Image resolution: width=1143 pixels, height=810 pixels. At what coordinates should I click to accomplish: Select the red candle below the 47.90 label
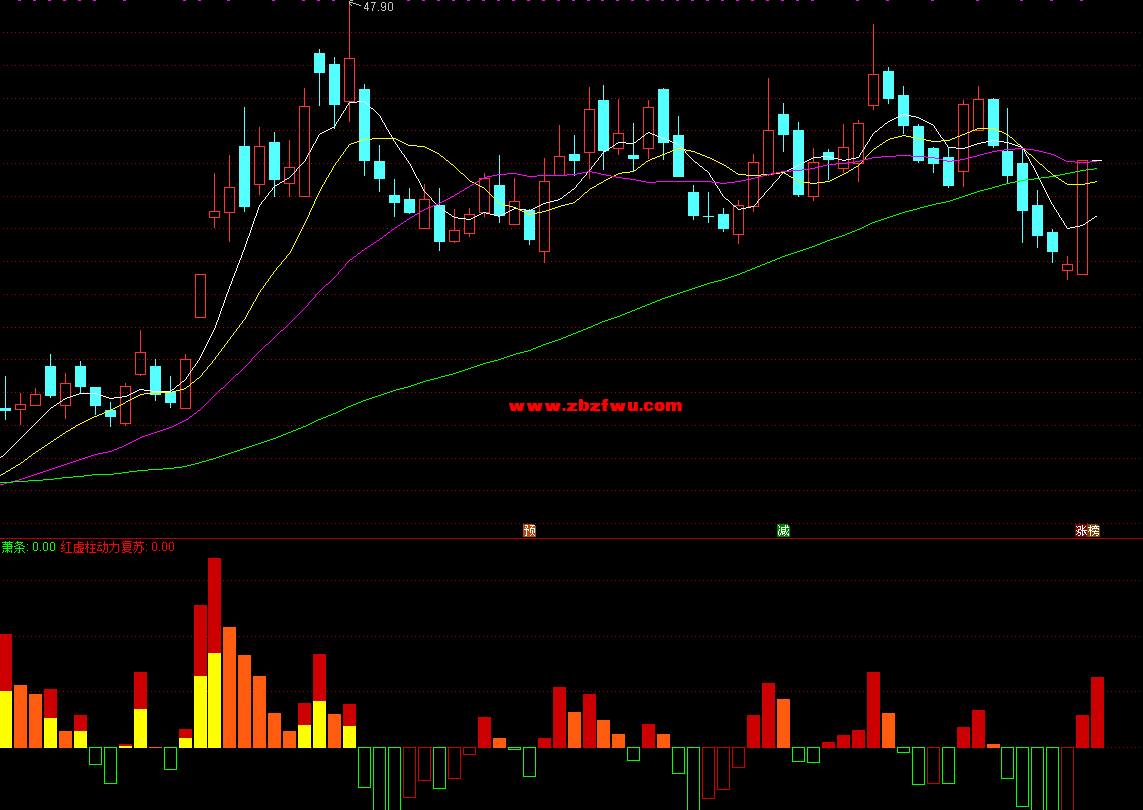point(349,80)
